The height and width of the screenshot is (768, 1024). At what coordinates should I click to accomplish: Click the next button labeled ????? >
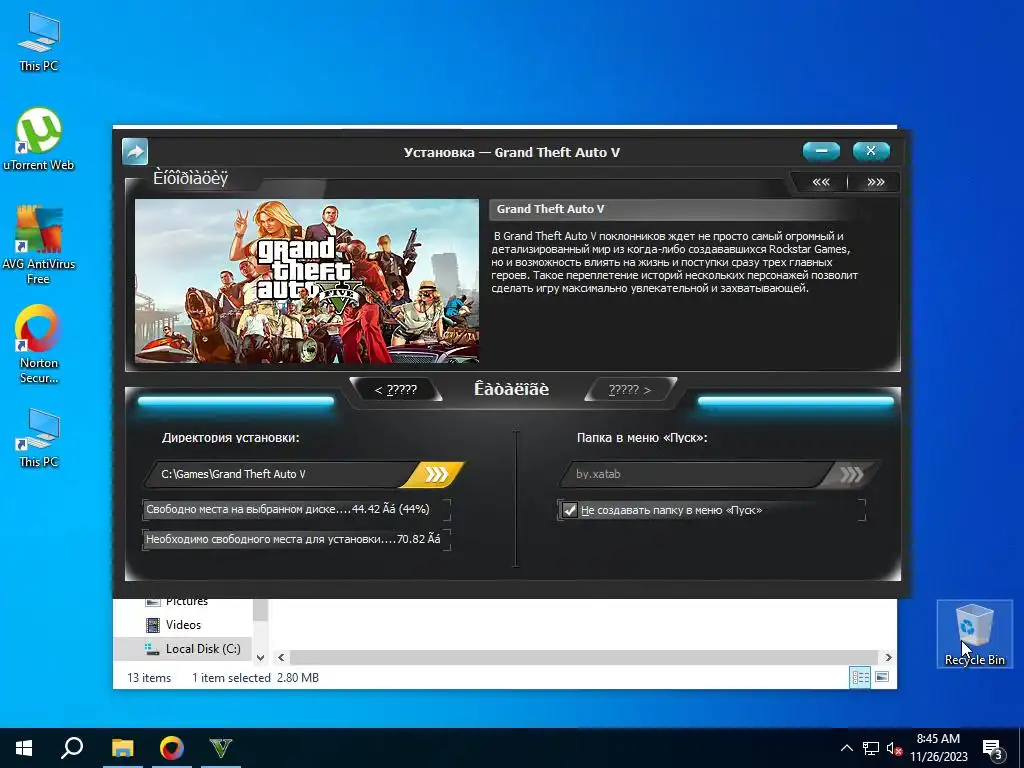pyautogui.click(x=630, y=390)
